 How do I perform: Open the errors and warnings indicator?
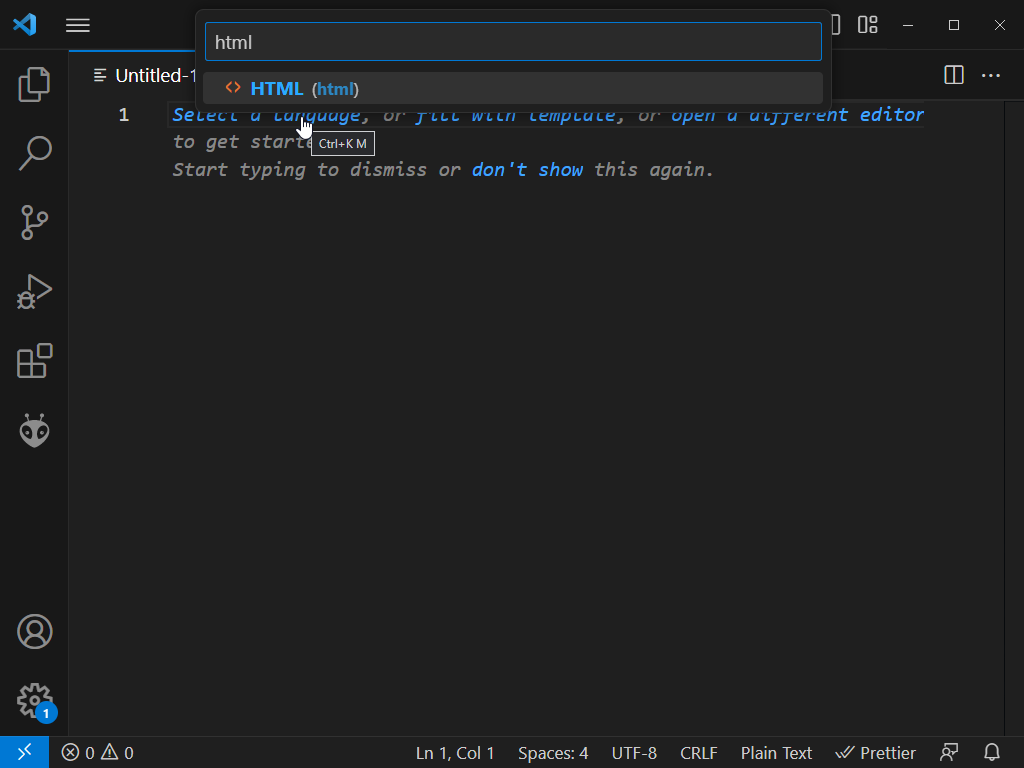point(97,753)
